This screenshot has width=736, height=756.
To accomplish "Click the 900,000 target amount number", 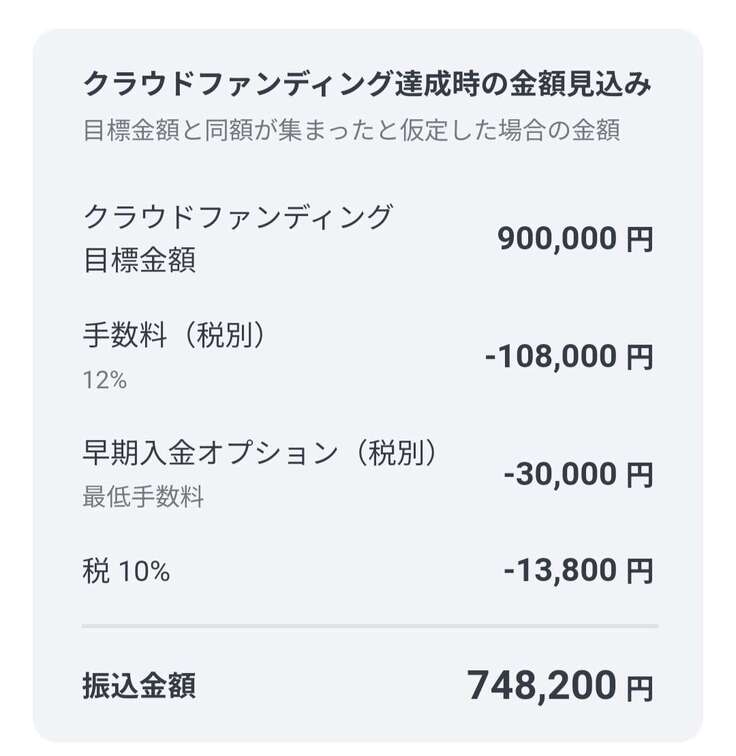I will click(559, 240).
